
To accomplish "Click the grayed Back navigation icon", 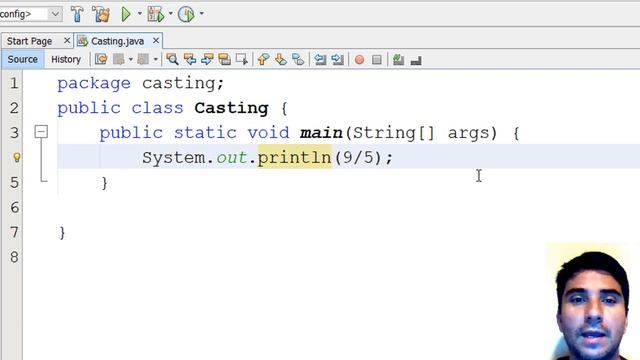I will point(119,60).
